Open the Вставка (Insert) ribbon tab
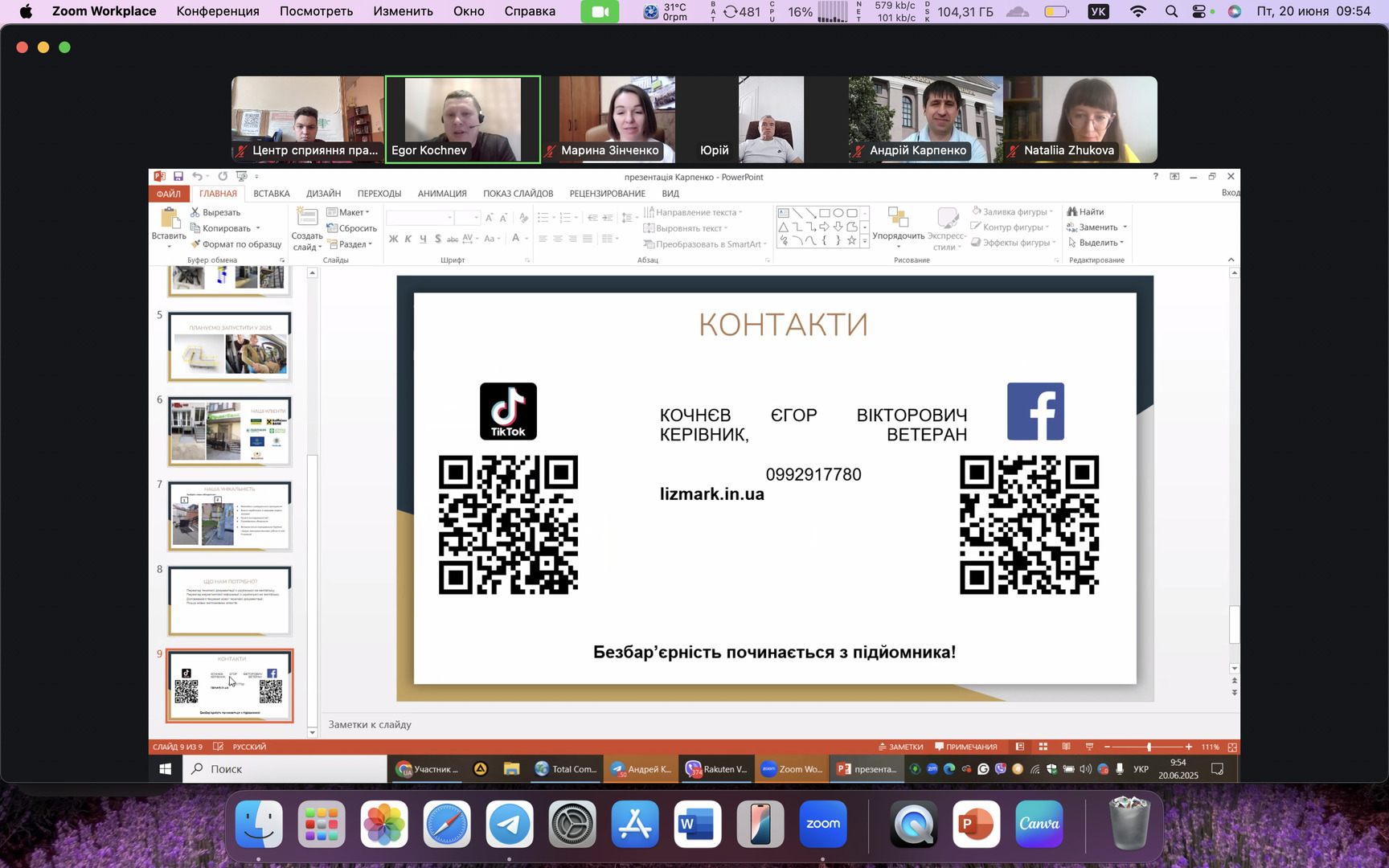This screenshot has height=868, width=1389. coord(272,194)
